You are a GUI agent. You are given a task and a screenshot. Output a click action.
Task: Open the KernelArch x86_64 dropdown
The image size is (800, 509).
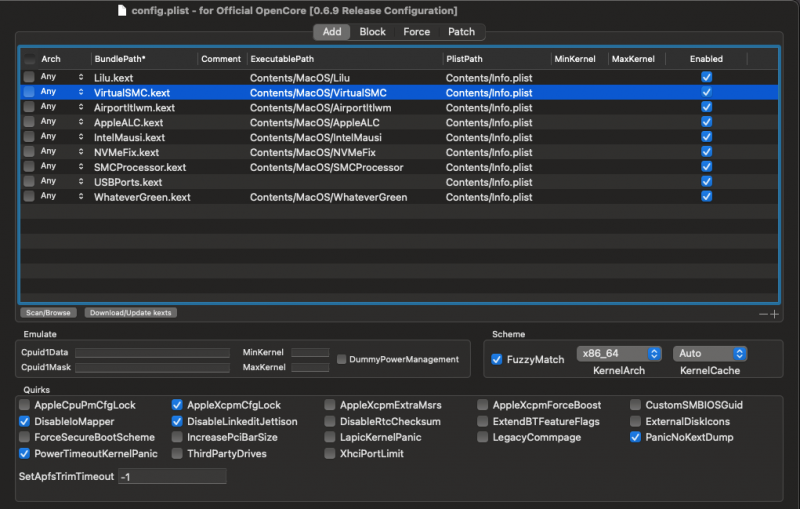point(619,354)
